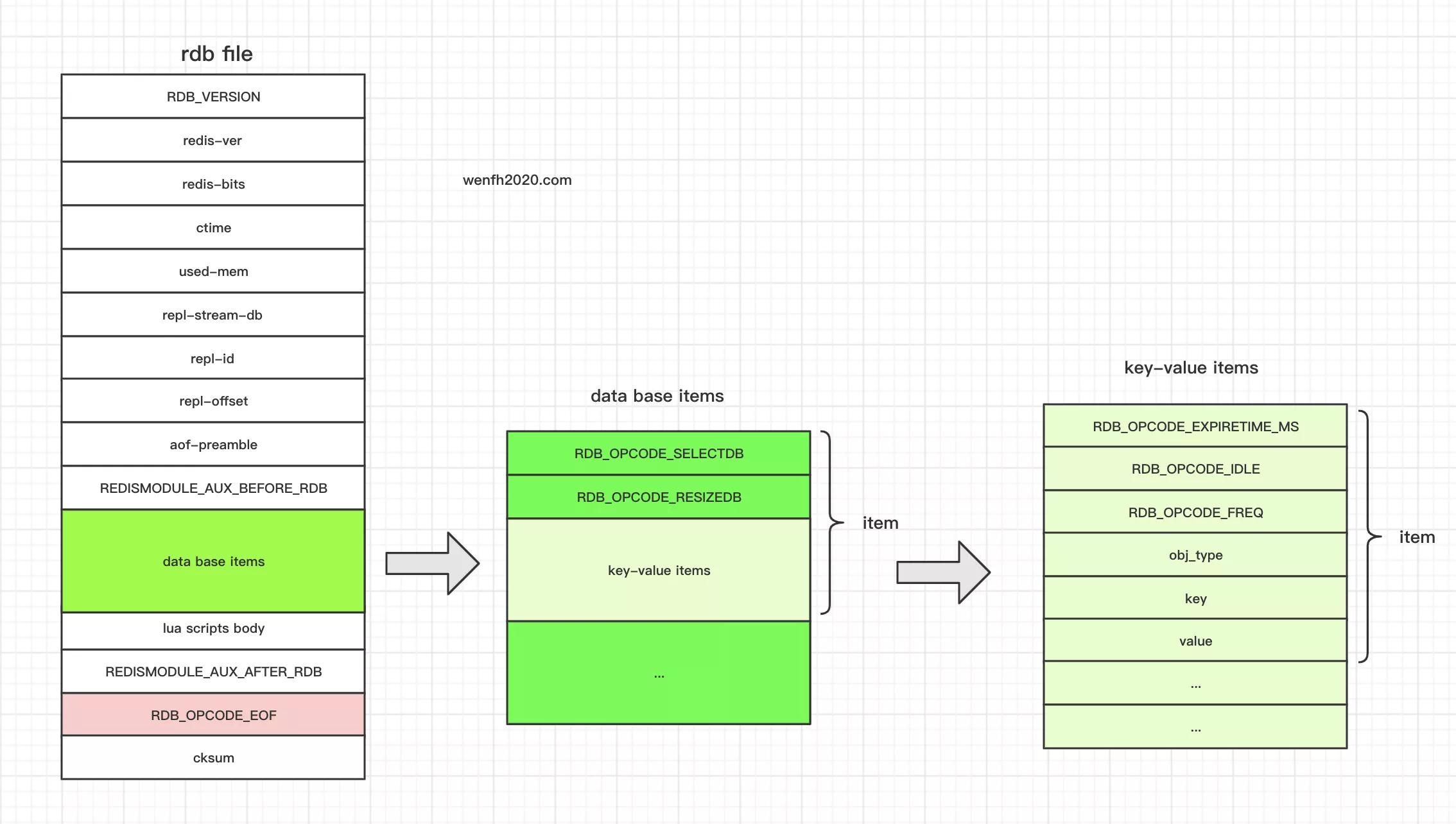Viewport: 1456px width, 824px height.
Task: Click the RDB_OPCODE_FREQ row
Action: coord(1195,513)
